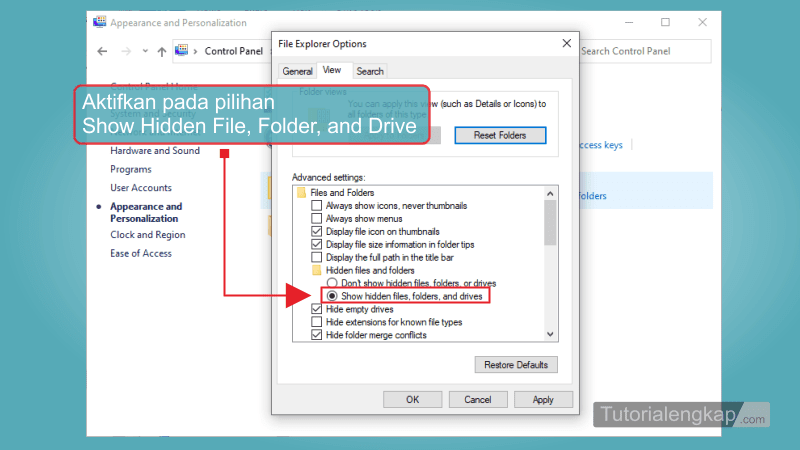Screen dimensions: 800x450
Task: Check Display the full path in title bar
Action: (316, 257)
